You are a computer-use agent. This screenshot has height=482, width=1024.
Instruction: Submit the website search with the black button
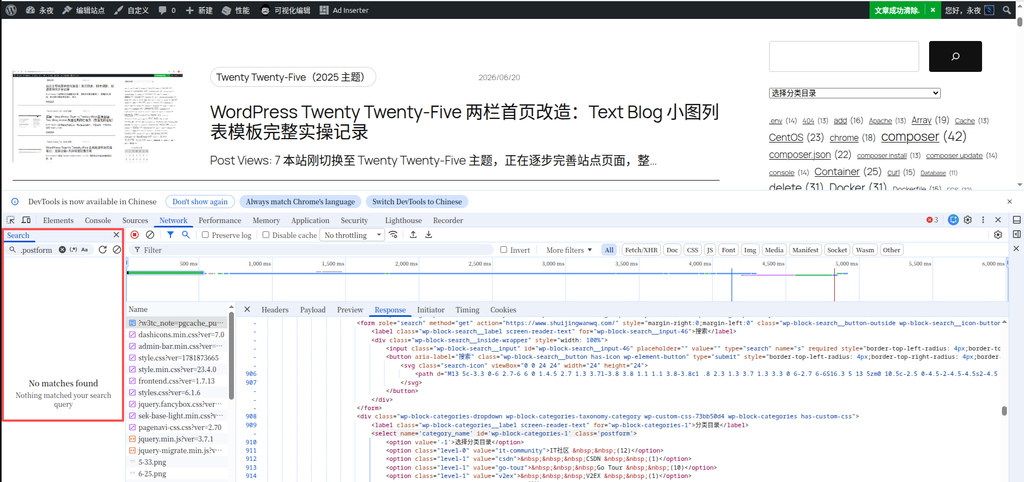click(955, 57)
